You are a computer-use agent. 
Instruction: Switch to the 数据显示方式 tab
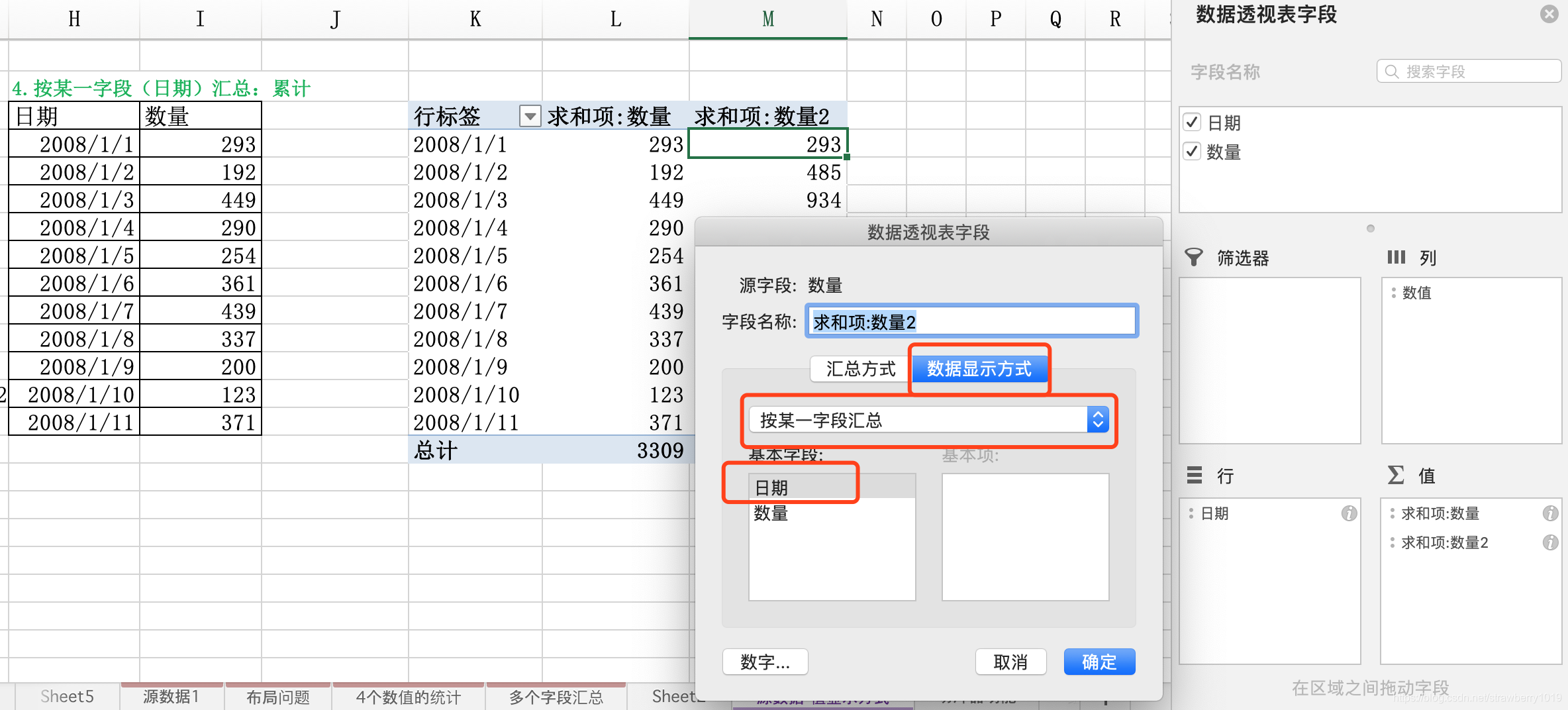pyautogui.click(x=979, y=369)
